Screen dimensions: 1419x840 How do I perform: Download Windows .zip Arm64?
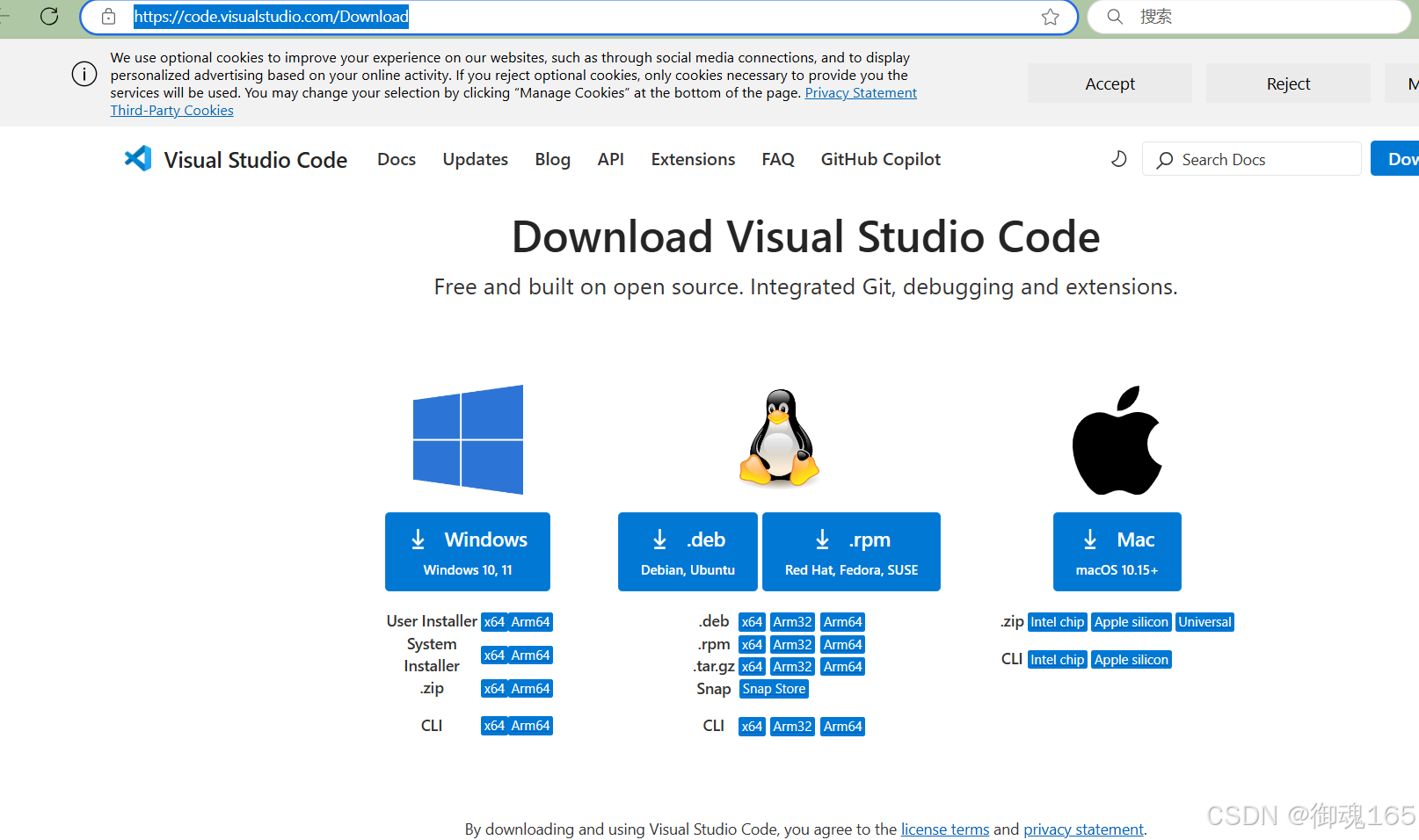(x=530, y=689)
